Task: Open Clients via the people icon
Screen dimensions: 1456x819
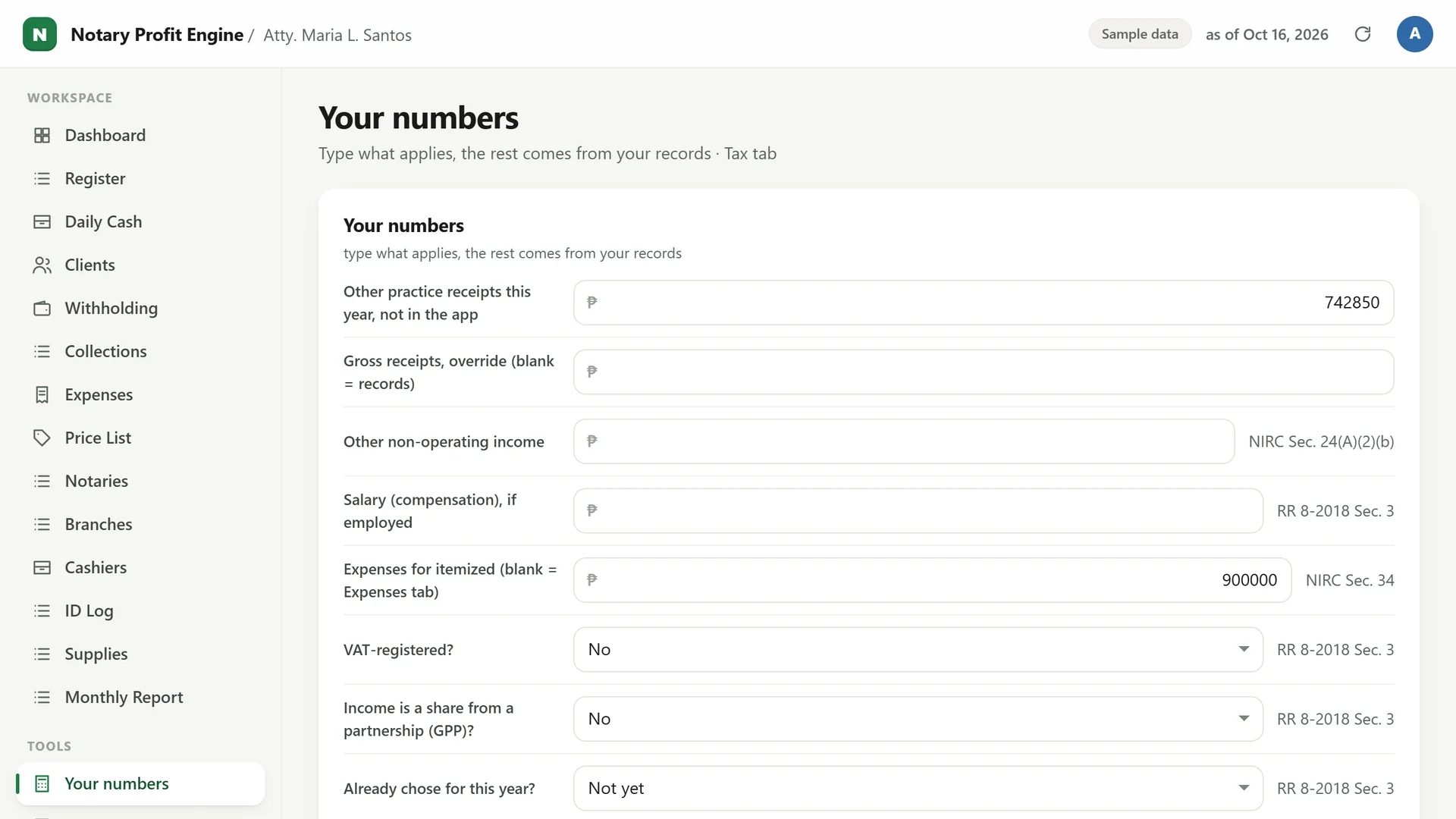Action: pyautogui.click(x=42, y=265)
